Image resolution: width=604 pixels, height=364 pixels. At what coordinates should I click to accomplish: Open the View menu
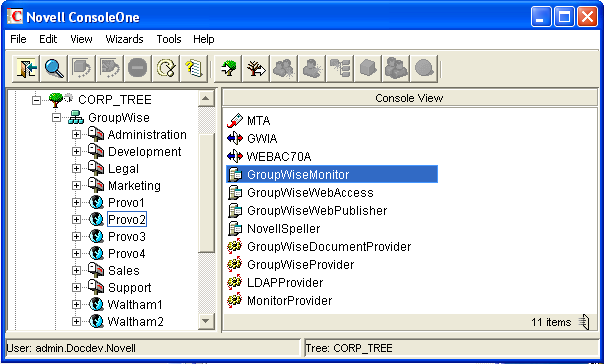pyautogui.click(x=81, y=39)
